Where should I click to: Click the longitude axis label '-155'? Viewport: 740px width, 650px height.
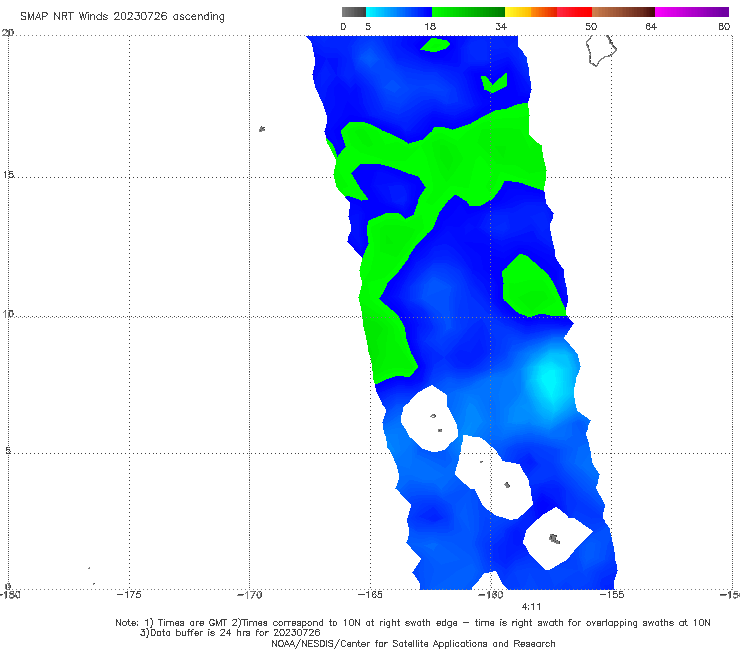point(612,595)
